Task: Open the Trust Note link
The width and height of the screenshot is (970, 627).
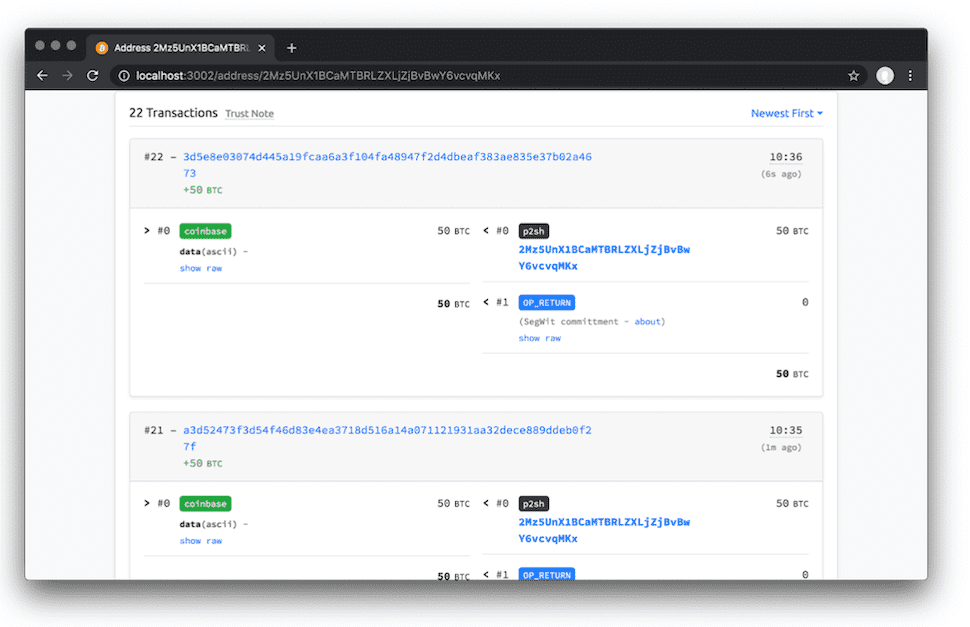Action: point(249,113)
